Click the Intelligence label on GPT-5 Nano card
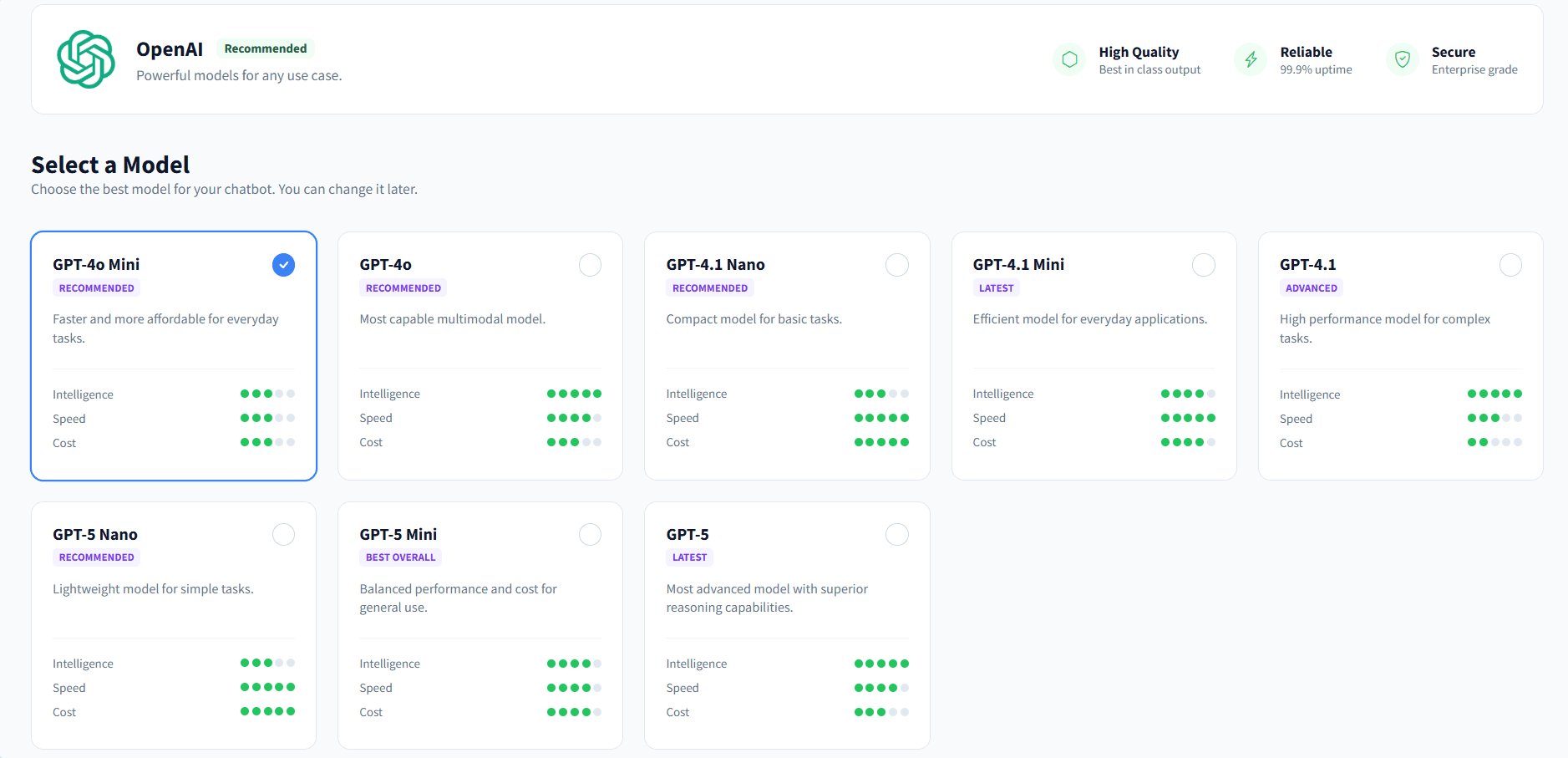 (x=83, y=664)
